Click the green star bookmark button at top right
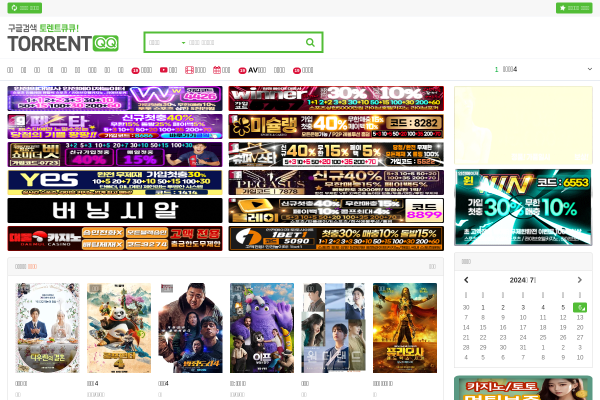Viewport: 600px width, 400px height. tap(574, 8)
